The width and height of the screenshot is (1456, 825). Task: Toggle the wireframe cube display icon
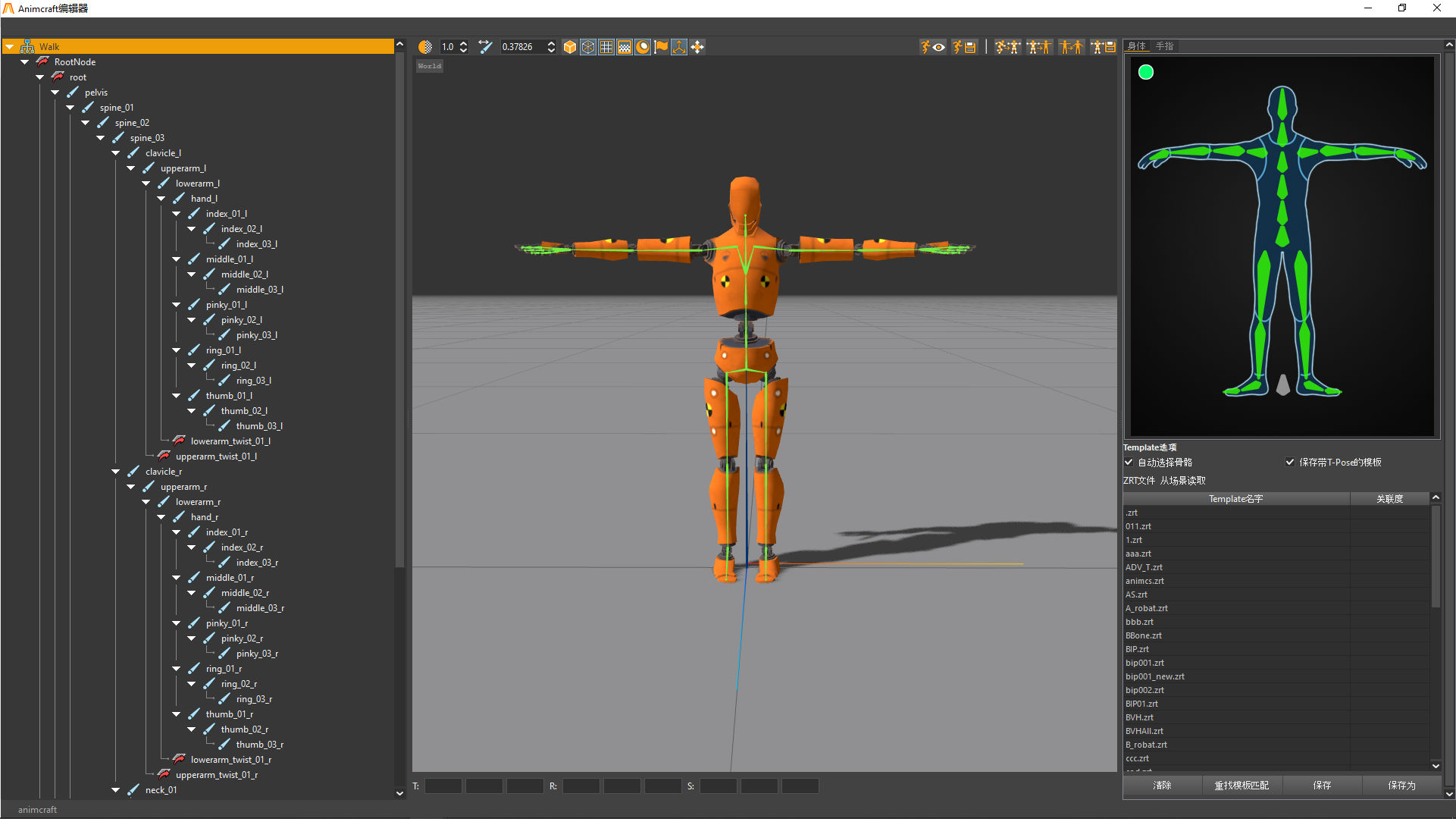click(x=588, y=47)
